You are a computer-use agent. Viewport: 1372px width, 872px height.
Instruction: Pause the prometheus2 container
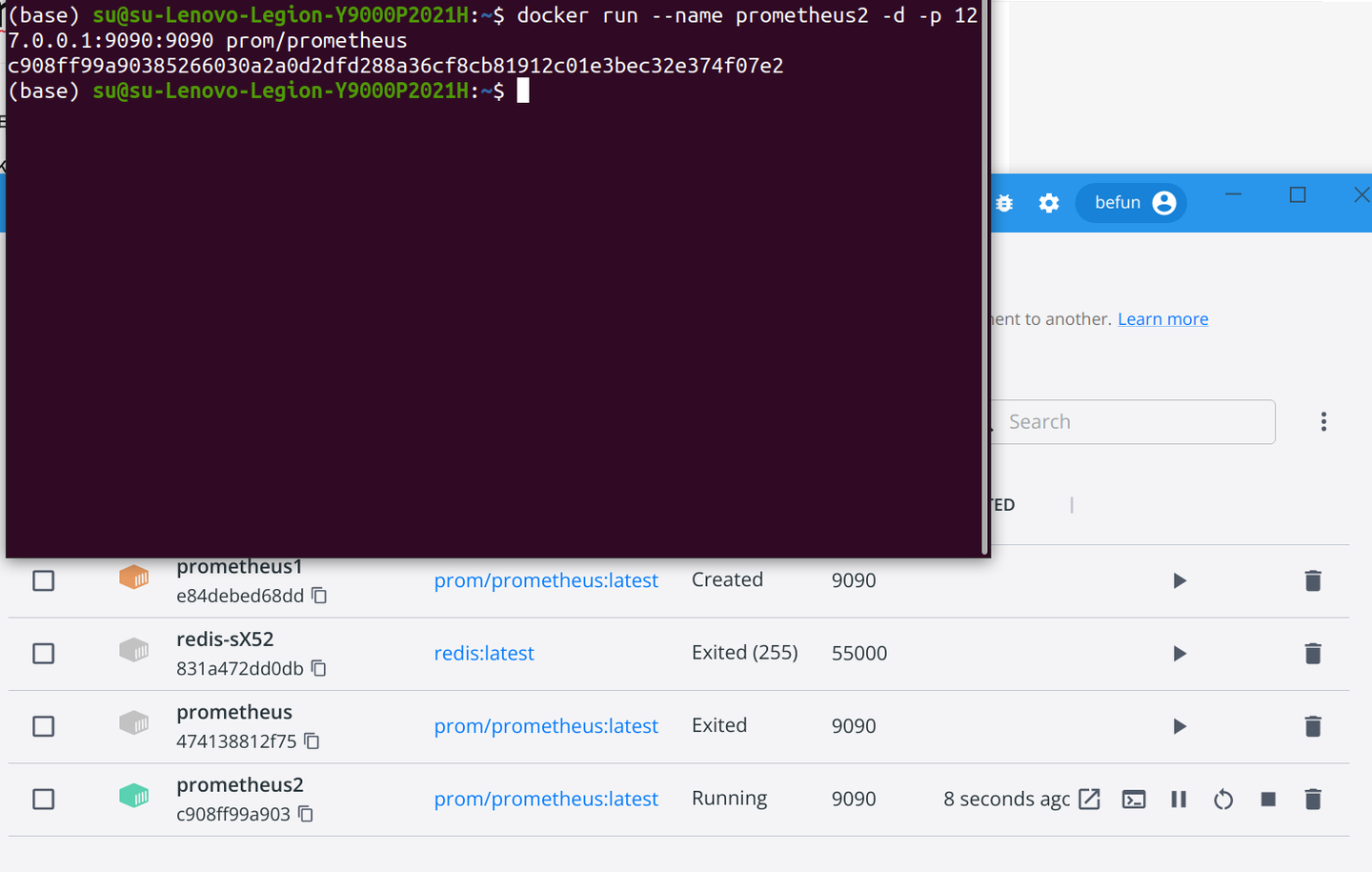click(1179, 800)
